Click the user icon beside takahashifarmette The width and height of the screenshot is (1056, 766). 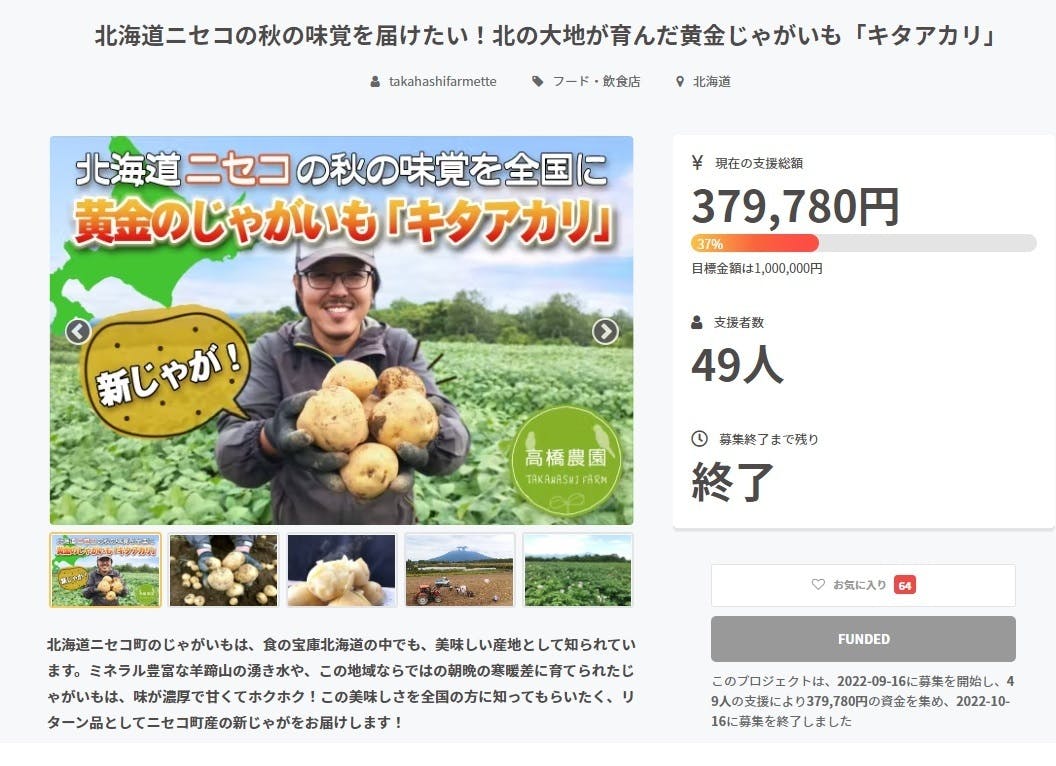375,82
